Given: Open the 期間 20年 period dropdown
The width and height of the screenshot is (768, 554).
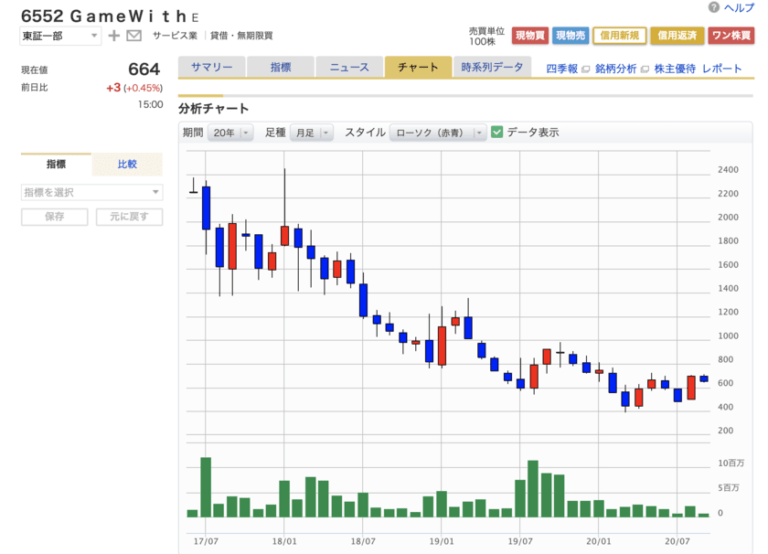Looking at the screenshot, I should [230, 132].
